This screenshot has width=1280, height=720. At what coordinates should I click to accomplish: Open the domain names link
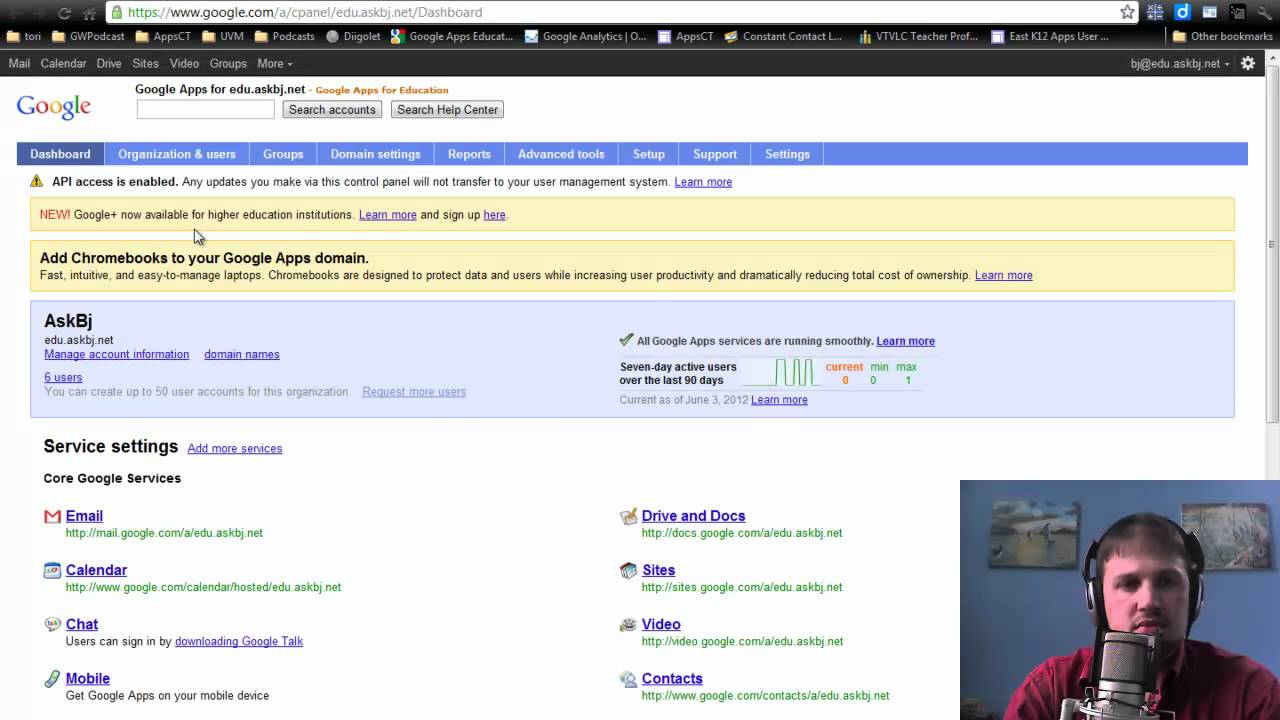pyautogui.click(x=242, y=354)
